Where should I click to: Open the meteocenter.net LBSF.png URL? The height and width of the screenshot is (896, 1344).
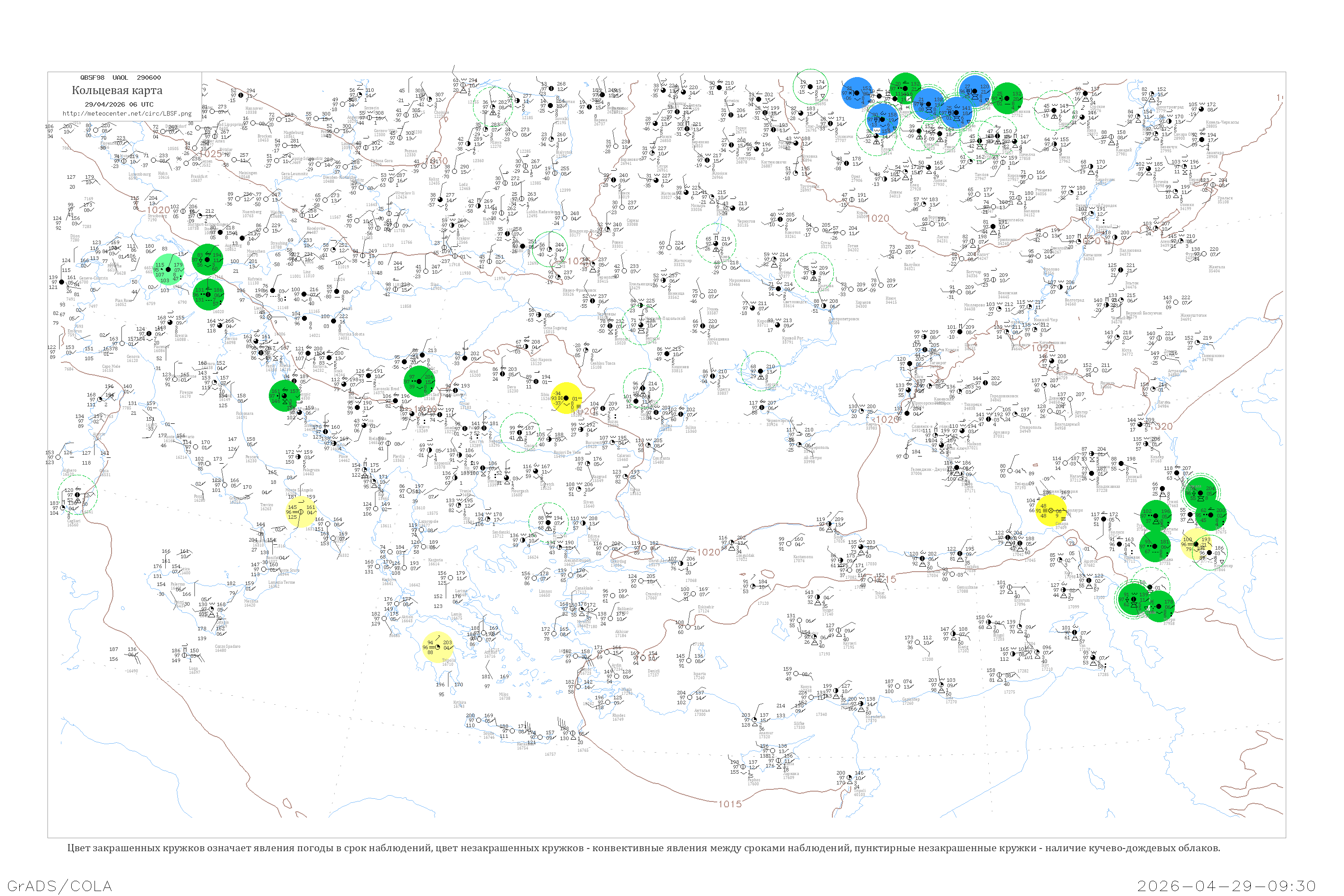pos(127,114)
